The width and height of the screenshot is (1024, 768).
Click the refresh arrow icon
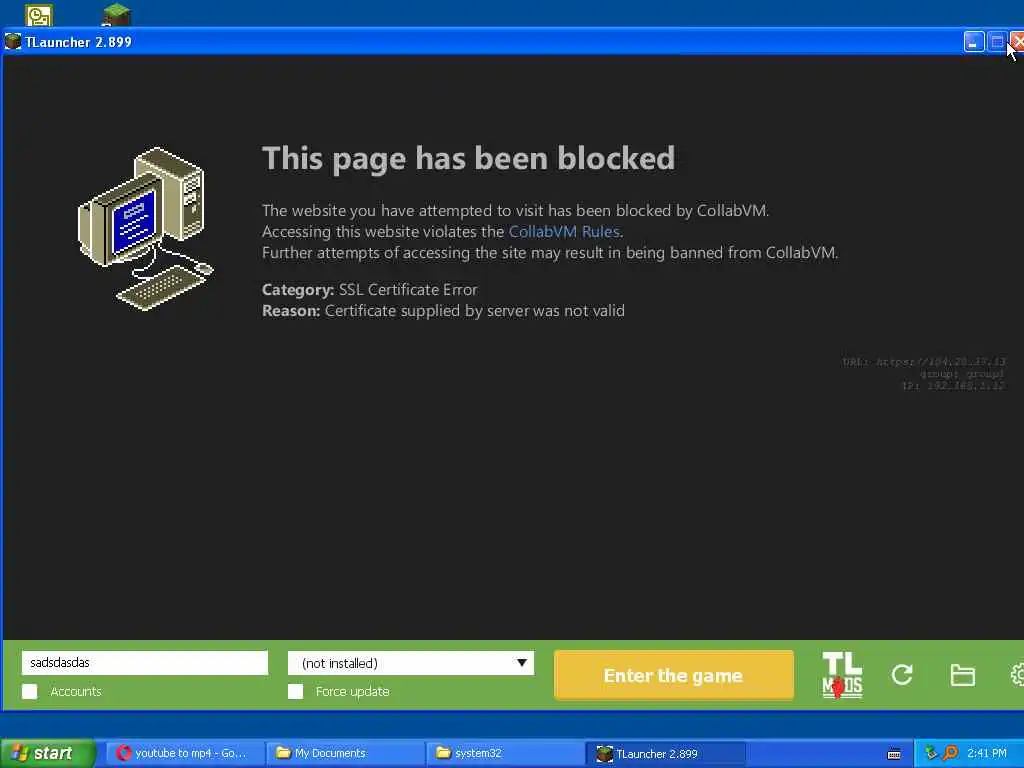tap(902, 675)
